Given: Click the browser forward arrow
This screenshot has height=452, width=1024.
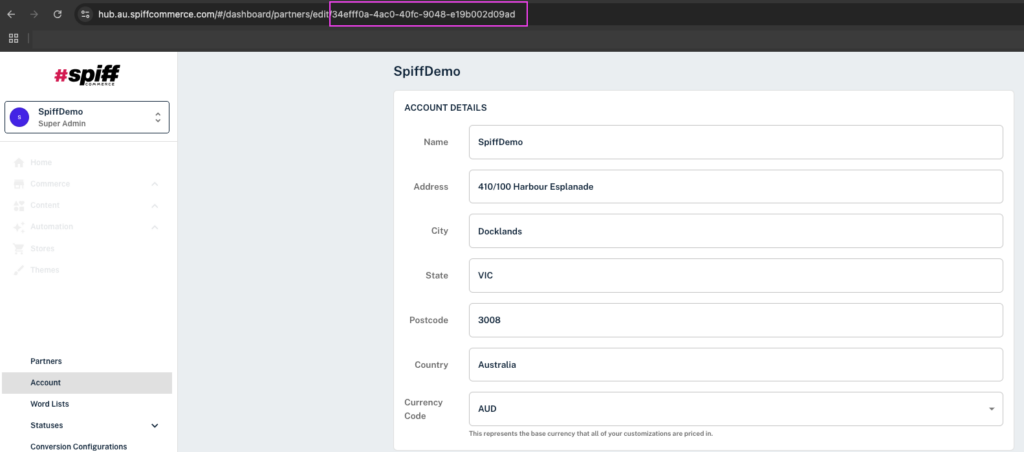Looking at the screenshot, I should [35, 14].
